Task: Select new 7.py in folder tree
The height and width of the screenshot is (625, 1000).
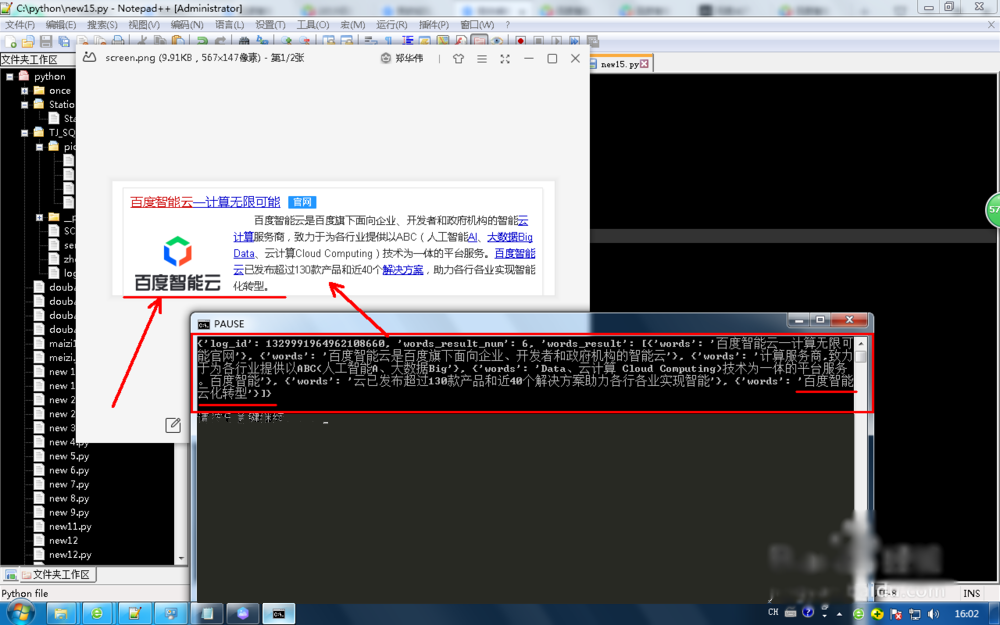Action: [x=69, y=484]
